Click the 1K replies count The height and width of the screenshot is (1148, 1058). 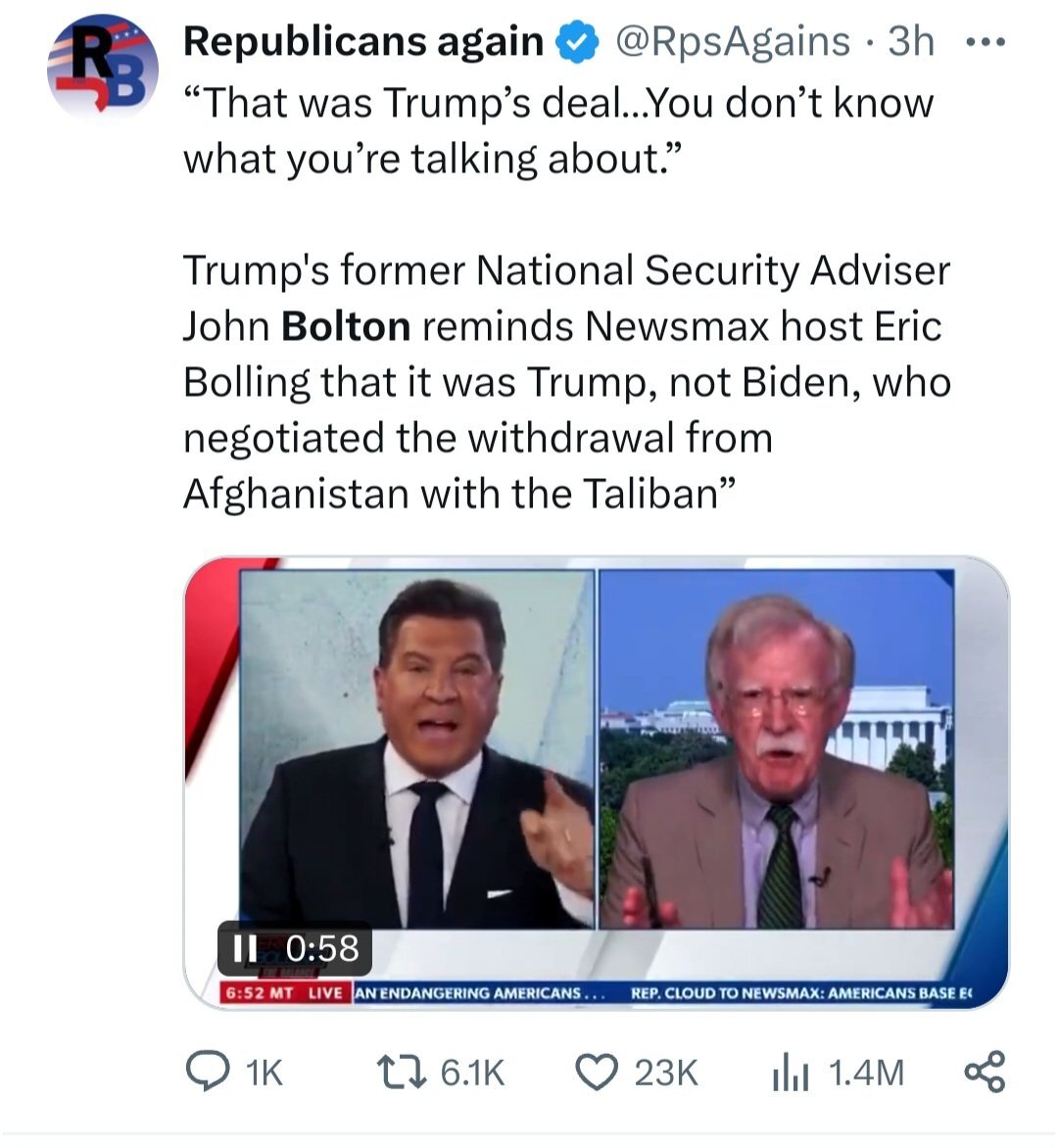click(264, 1074)
